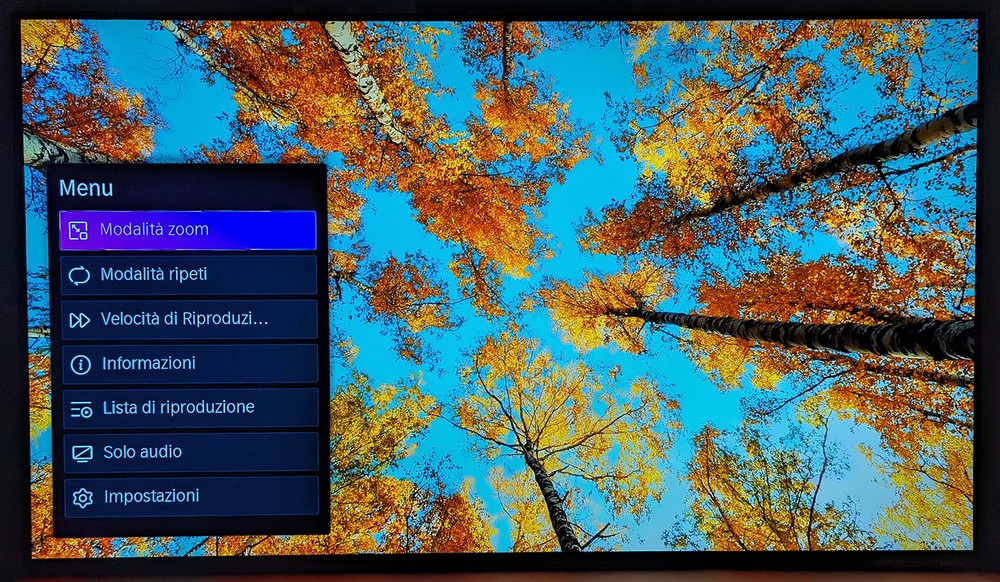Click the information circle icon
The height and width of the screenshot is (582, 1000).
pyautogui.click(x=80, y=365)
